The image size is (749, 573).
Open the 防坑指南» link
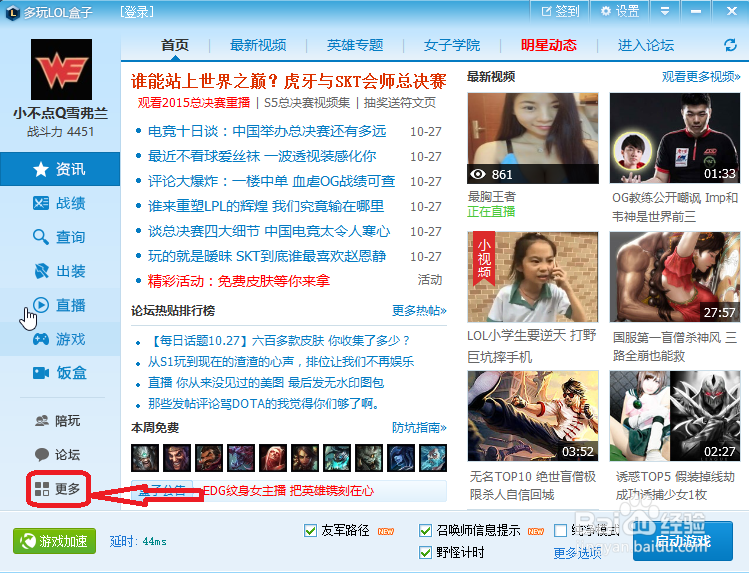pyautogui.click(x=419, y=427)
